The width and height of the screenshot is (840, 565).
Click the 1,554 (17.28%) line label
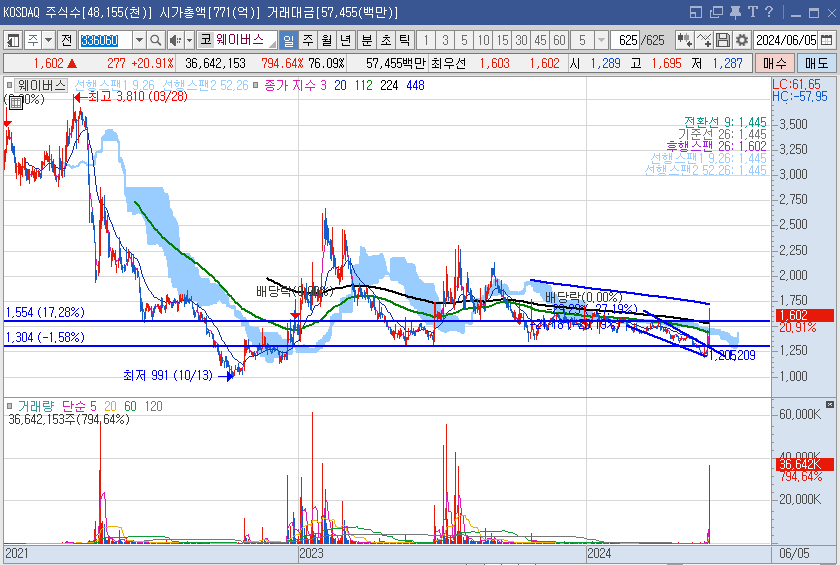(45, 312)
